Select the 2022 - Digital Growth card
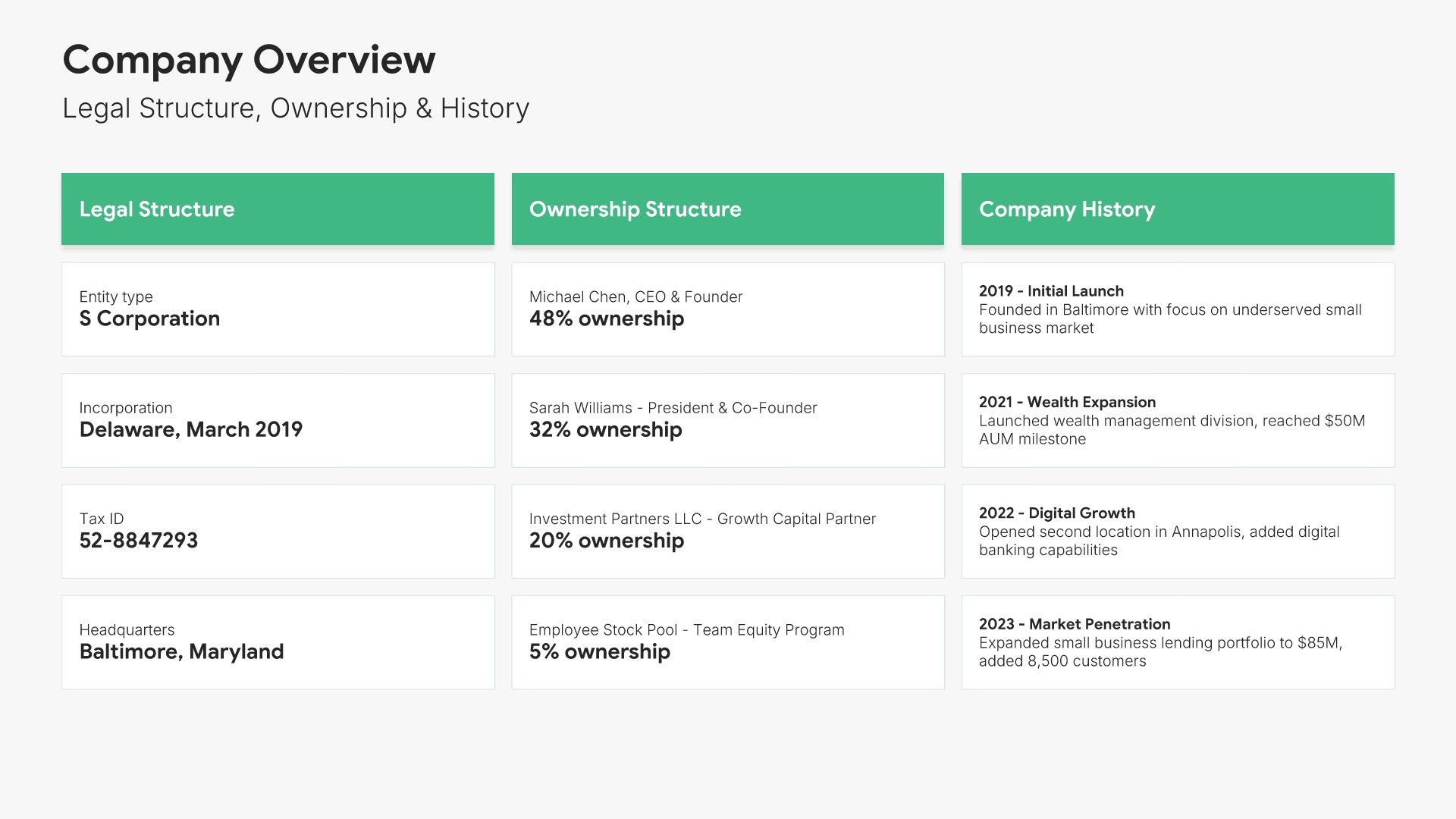1456x819 pixels. 1177,531
